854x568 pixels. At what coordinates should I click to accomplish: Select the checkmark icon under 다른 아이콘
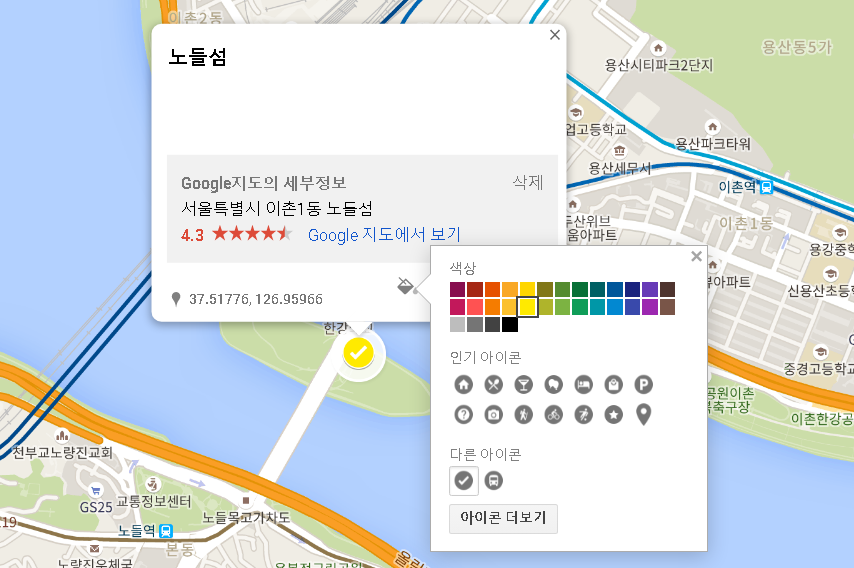click(463, 481)
